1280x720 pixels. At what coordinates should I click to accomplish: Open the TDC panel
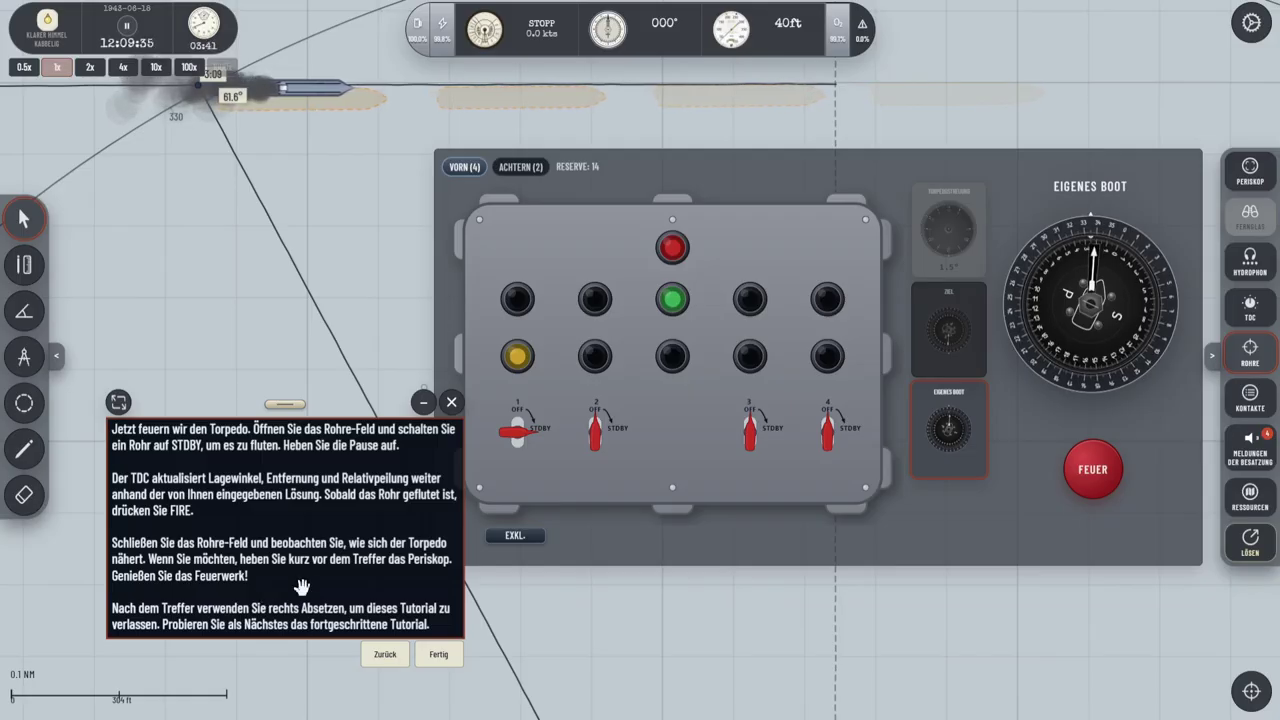click(x=1250, y=308)
